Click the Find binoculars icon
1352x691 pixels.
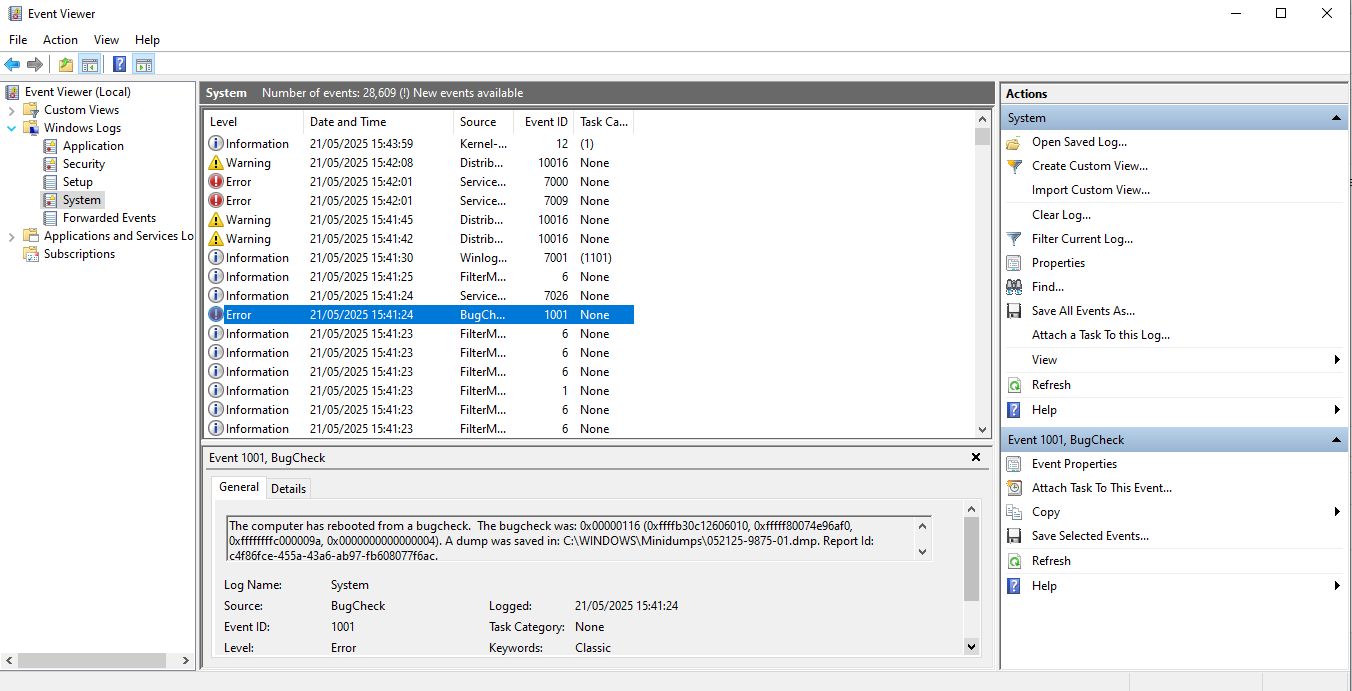coord(1014,287)
